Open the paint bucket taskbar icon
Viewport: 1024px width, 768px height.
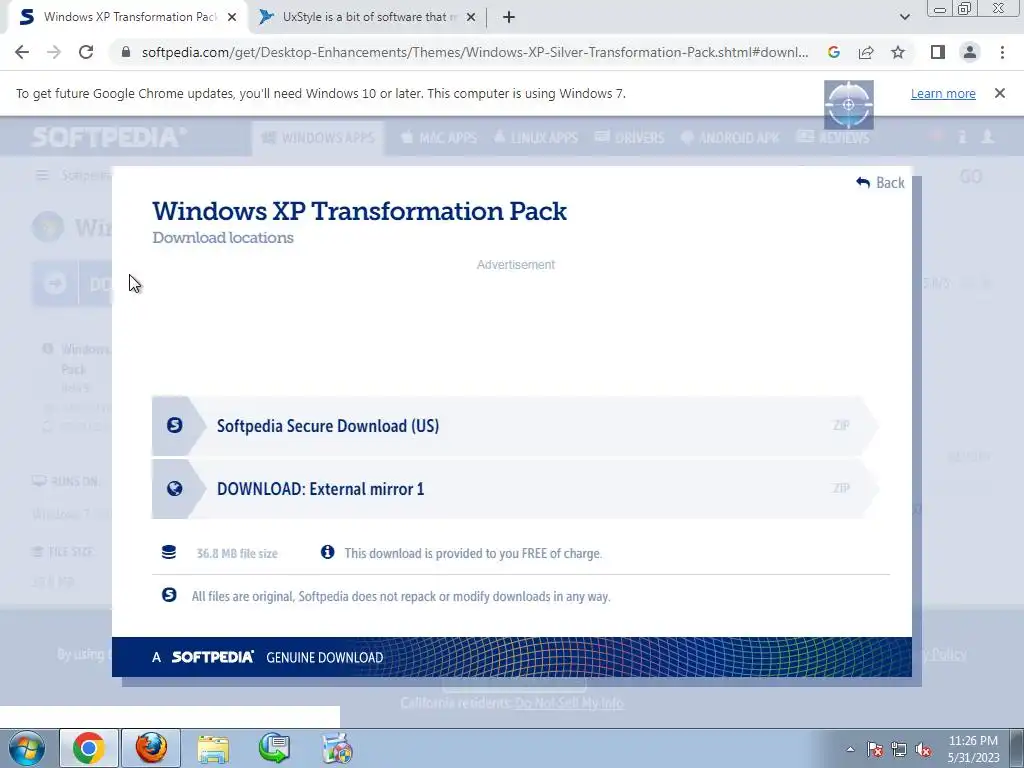(337, 748)
